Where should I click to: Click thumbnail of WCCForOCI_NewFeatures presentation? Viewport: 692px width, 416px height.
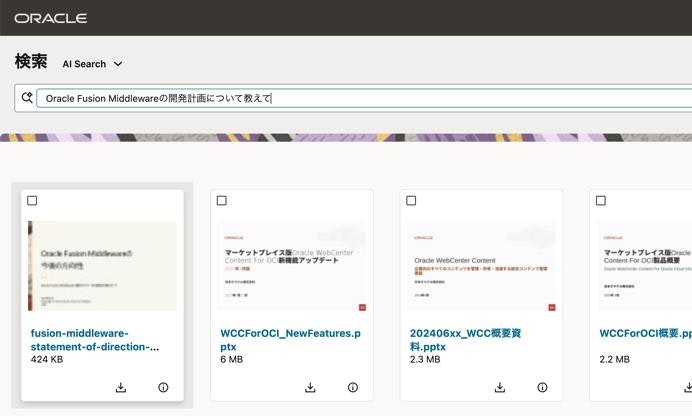point(292,266)
